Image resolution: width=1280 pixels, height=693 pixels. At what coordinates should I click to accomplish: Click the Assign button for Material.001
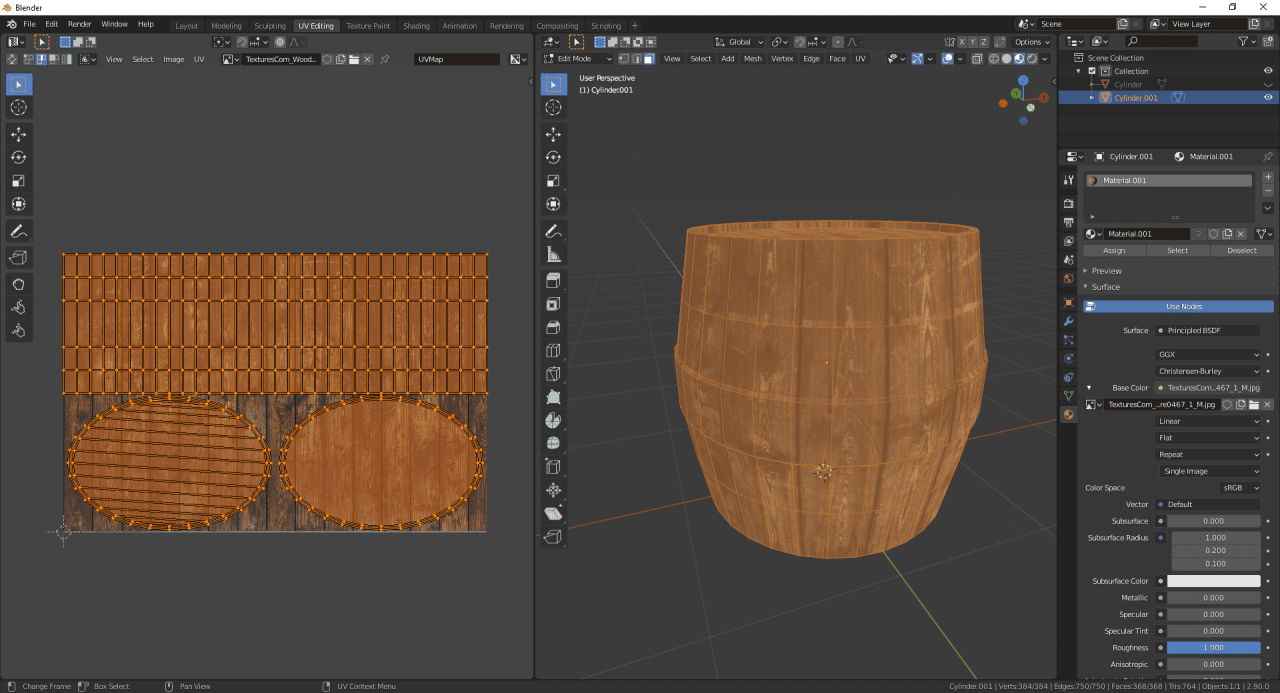coord(1113,250)
